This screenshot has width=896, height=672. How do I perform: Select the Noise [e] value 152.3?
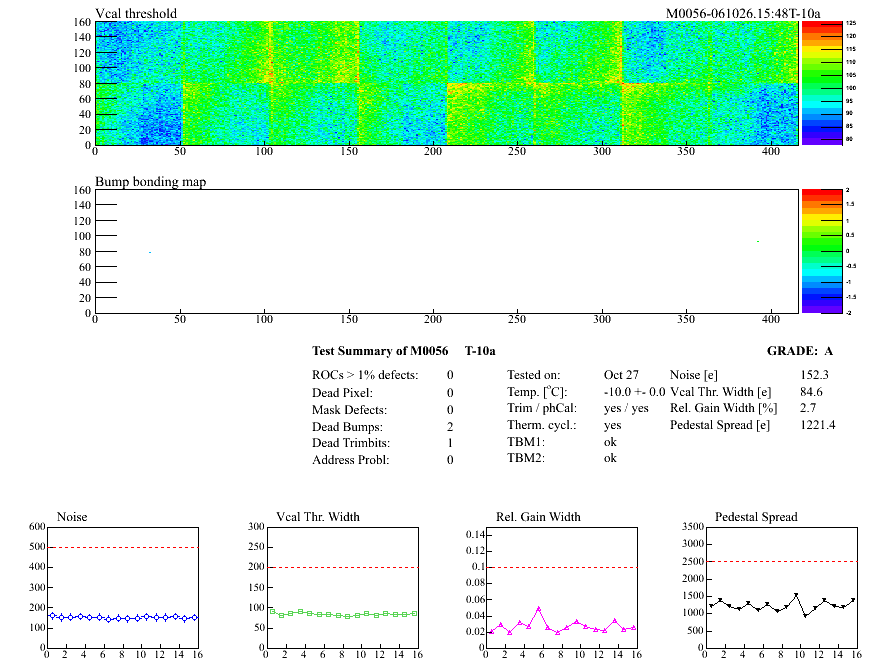pos(815,375)
